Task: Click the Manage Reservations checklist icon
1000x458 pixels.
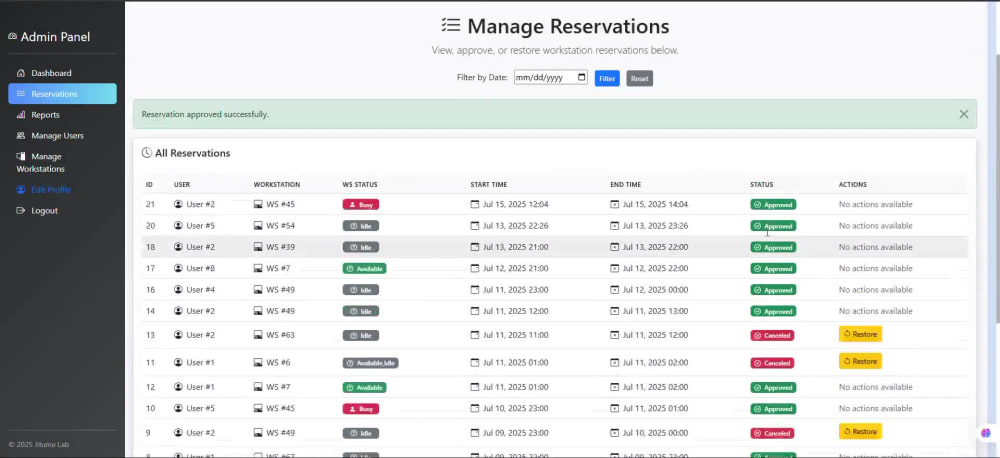Action: click(451, 25)
